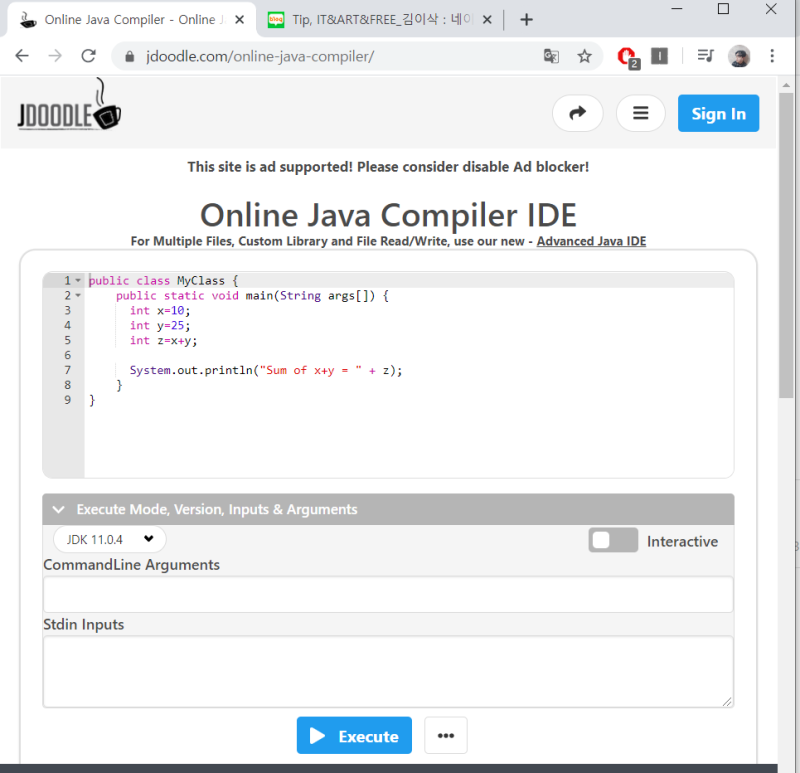Click the page vertical scrollbar thumb

click(786, 245)
